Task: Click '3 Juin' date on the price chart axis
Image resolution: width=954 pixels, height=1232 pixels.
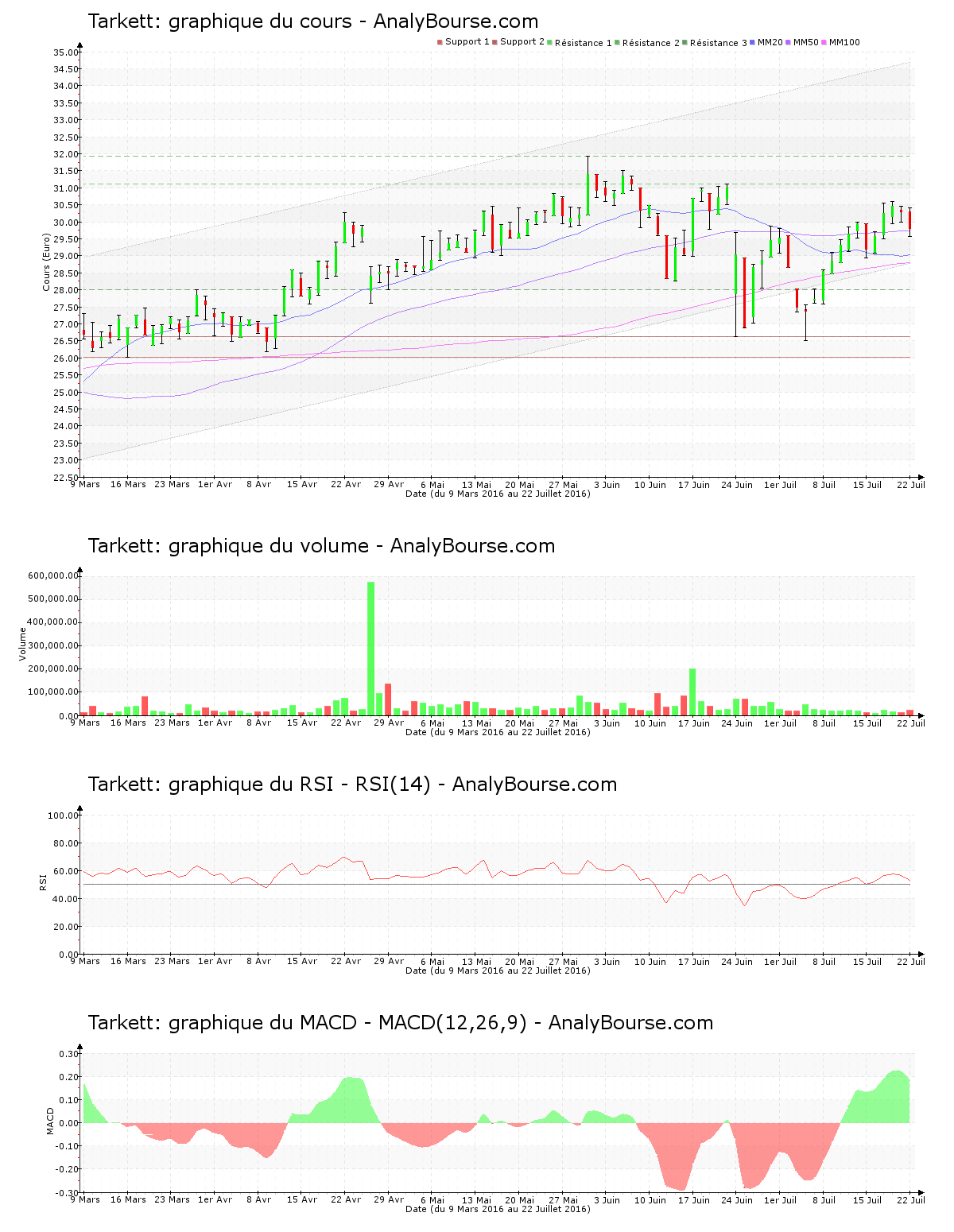Action: pyautogui.click(x=607, y=484)
